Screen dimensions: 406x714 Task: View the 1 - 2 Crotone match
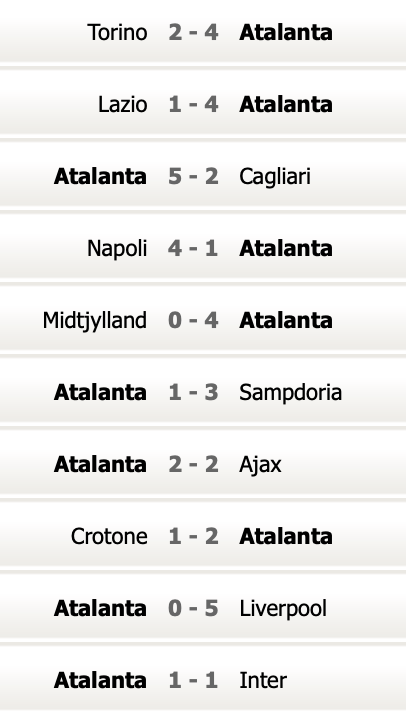193,536
